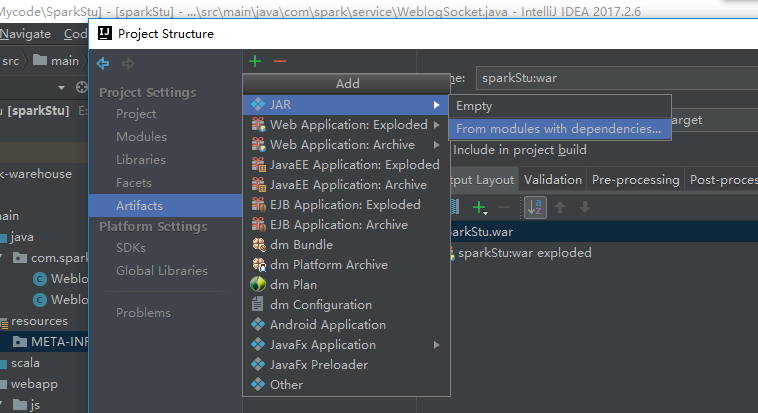Click the dm Plan globe icon
The image size is (758, 413).
(x=258, y=284)
